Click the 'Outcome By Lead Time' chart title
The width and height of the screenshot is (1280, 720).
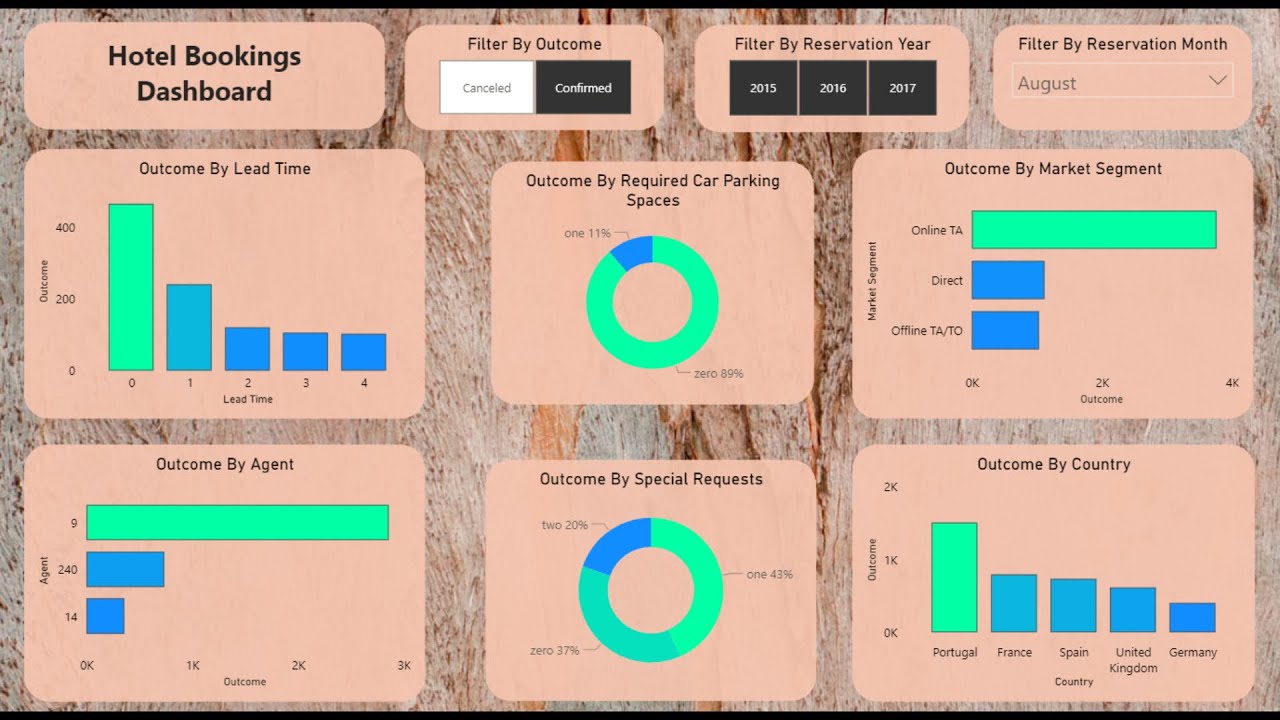[x=225, y=169]
